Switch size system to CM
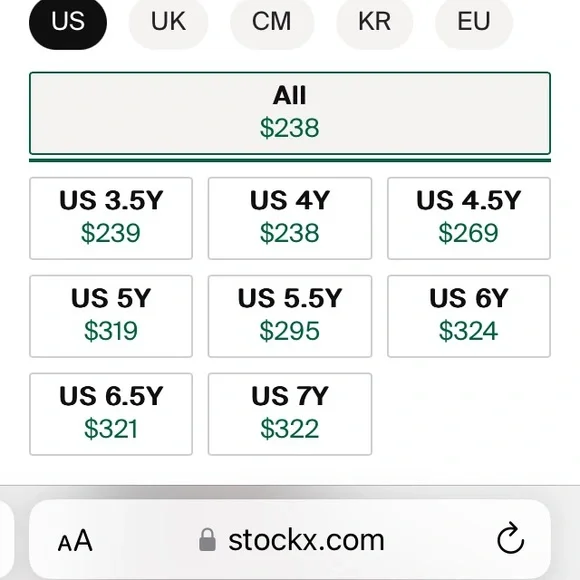580x580 pixels. [x=272, y=22]
